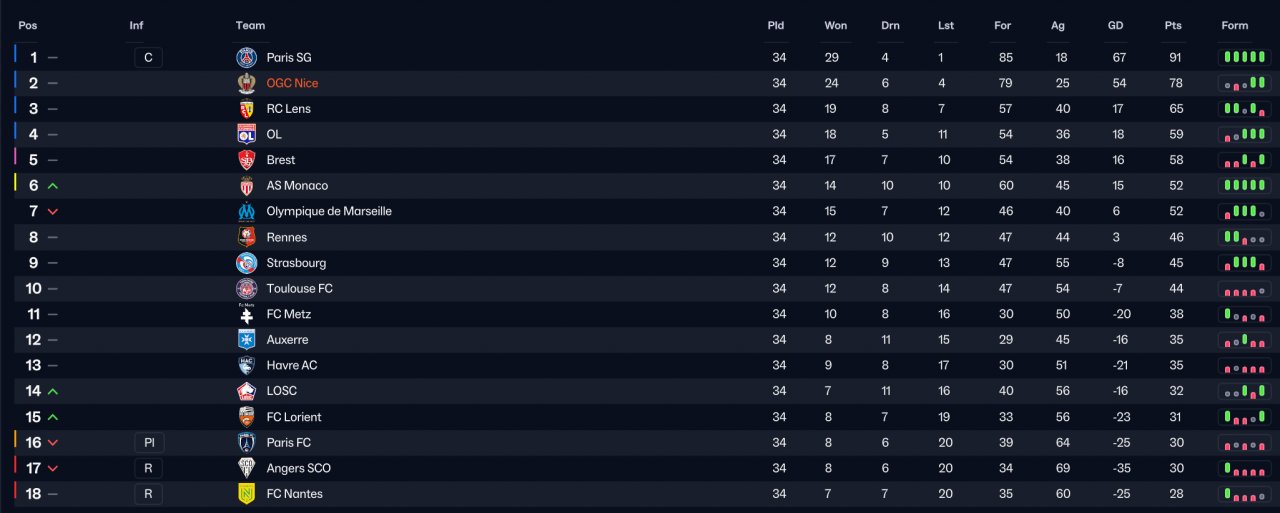Screen dimensions: 1280x513
Task: Click the RC Lens club badge
Action: coord(246,109)
